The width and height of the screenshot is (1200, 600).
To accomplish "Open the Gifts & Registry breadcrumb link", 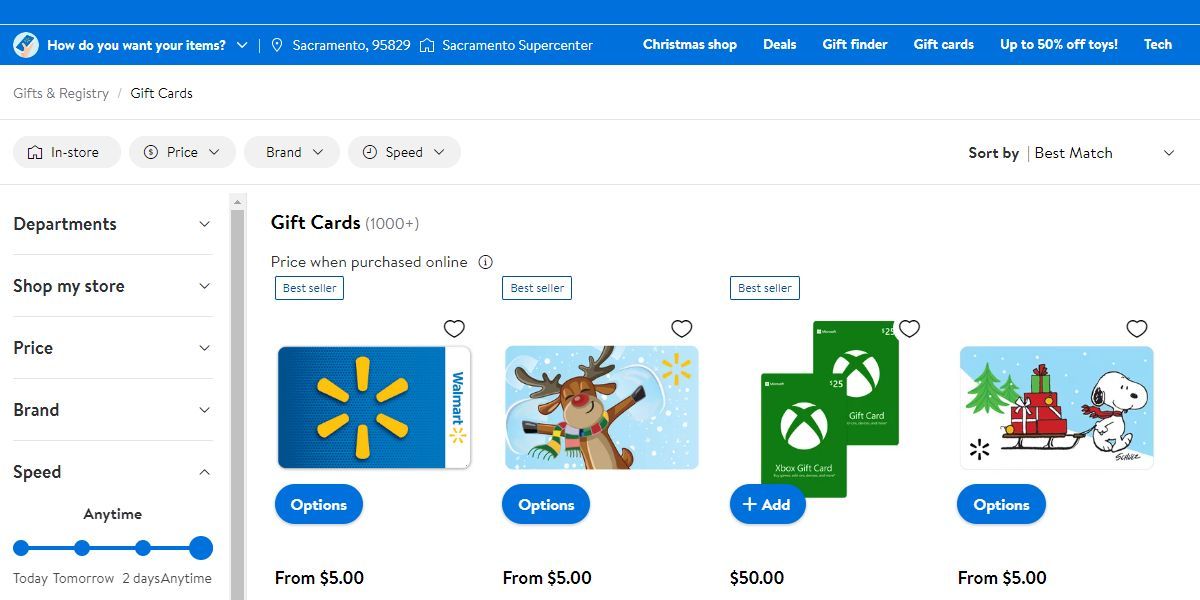I will click(61, 93).
